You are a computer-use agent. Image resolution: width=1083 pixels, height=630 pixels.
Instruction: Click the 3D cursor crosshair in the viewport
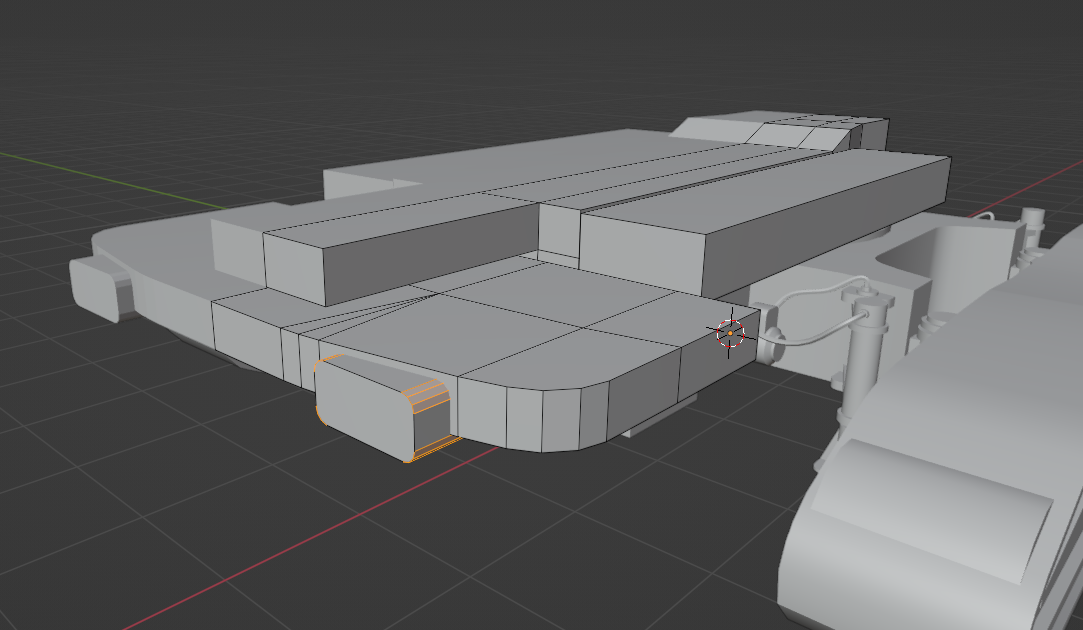[x=730, y=333]
